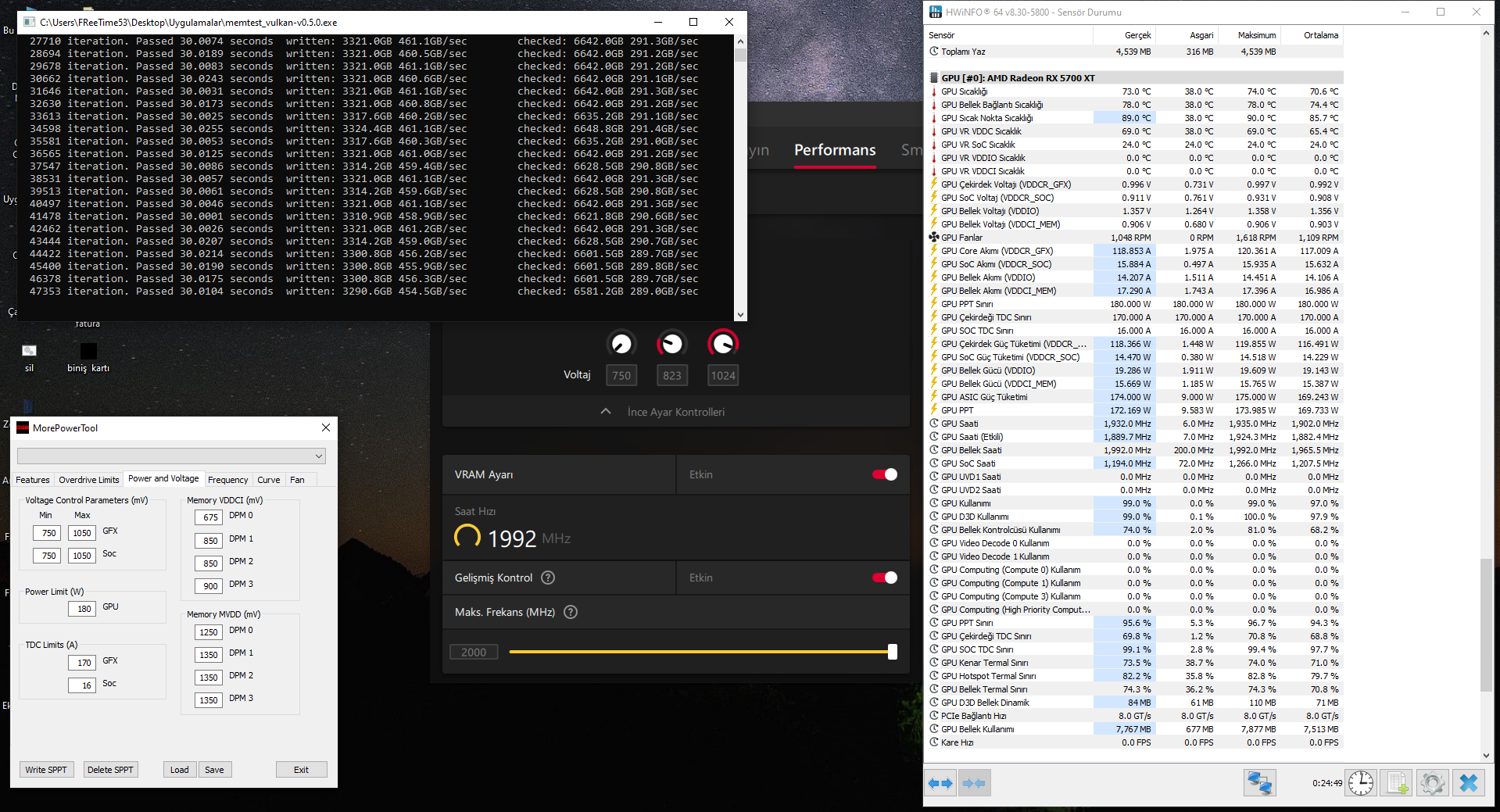The image size is (1500, 812).
Task: Collapse İnce Ayar Kontrolleri chevron
Action: [x=606, y=411]
